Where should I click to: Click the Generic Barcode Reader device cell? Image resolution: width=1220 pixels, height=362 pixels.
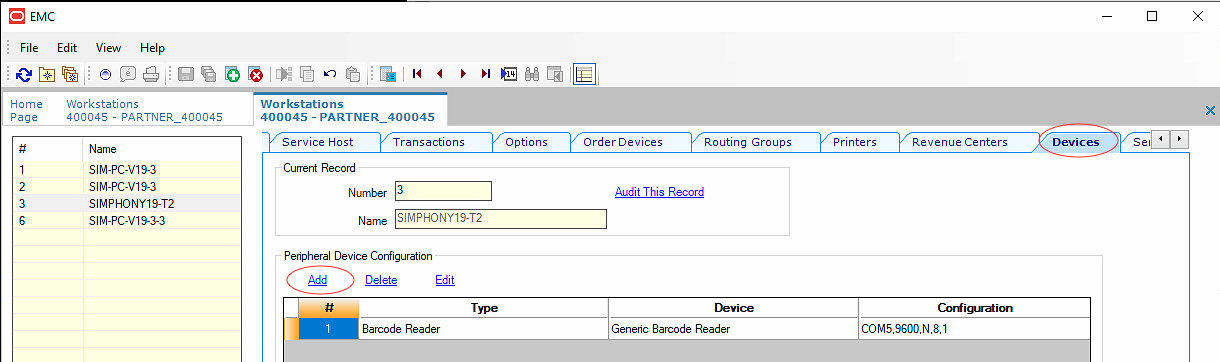[733, 329]
